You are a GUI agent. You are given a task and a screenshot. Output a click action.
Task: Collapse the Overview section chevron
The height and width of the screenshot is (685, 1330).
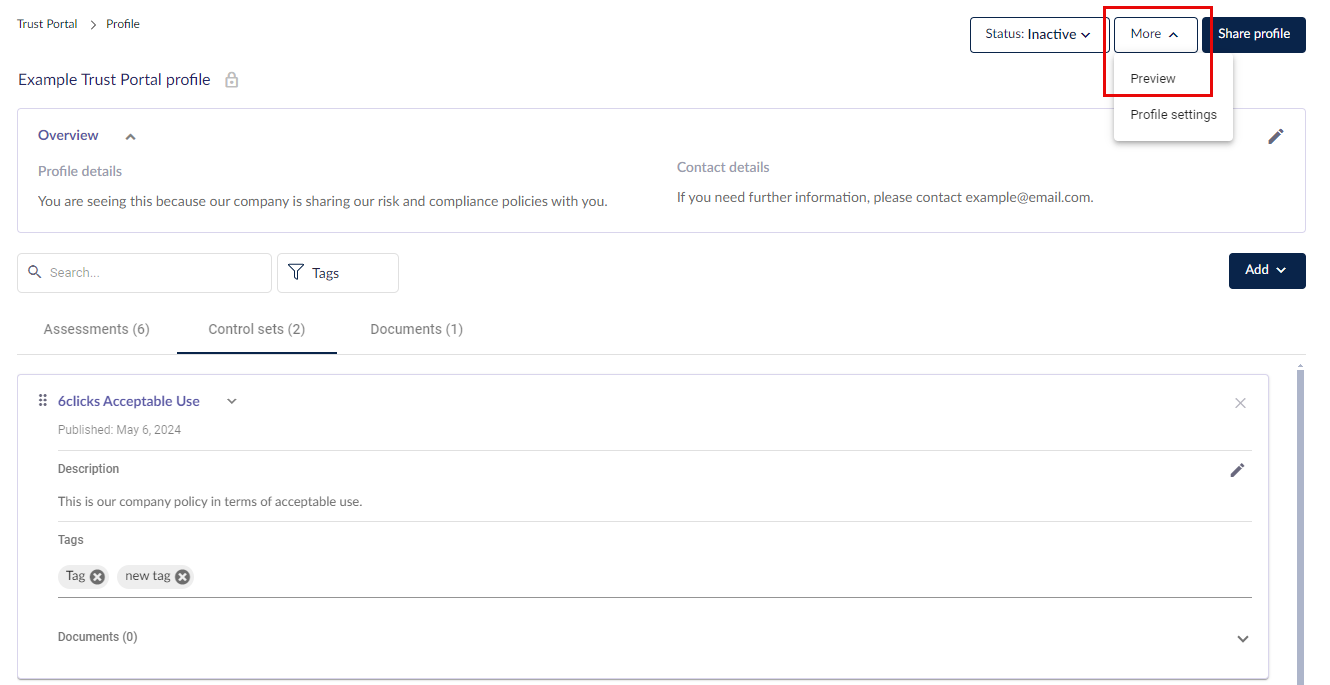pos(130,136)
